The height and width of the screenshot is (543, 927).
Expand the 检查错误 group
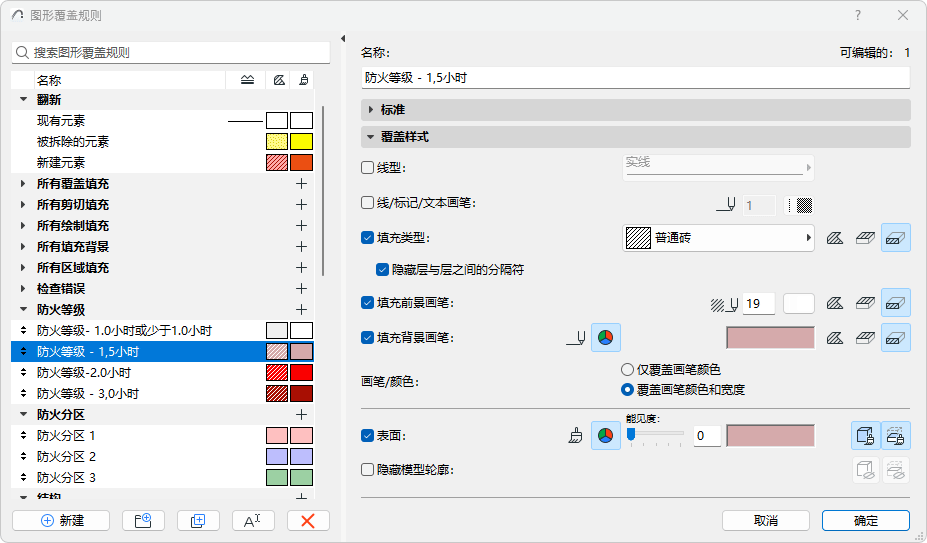(x=23, y=289)
